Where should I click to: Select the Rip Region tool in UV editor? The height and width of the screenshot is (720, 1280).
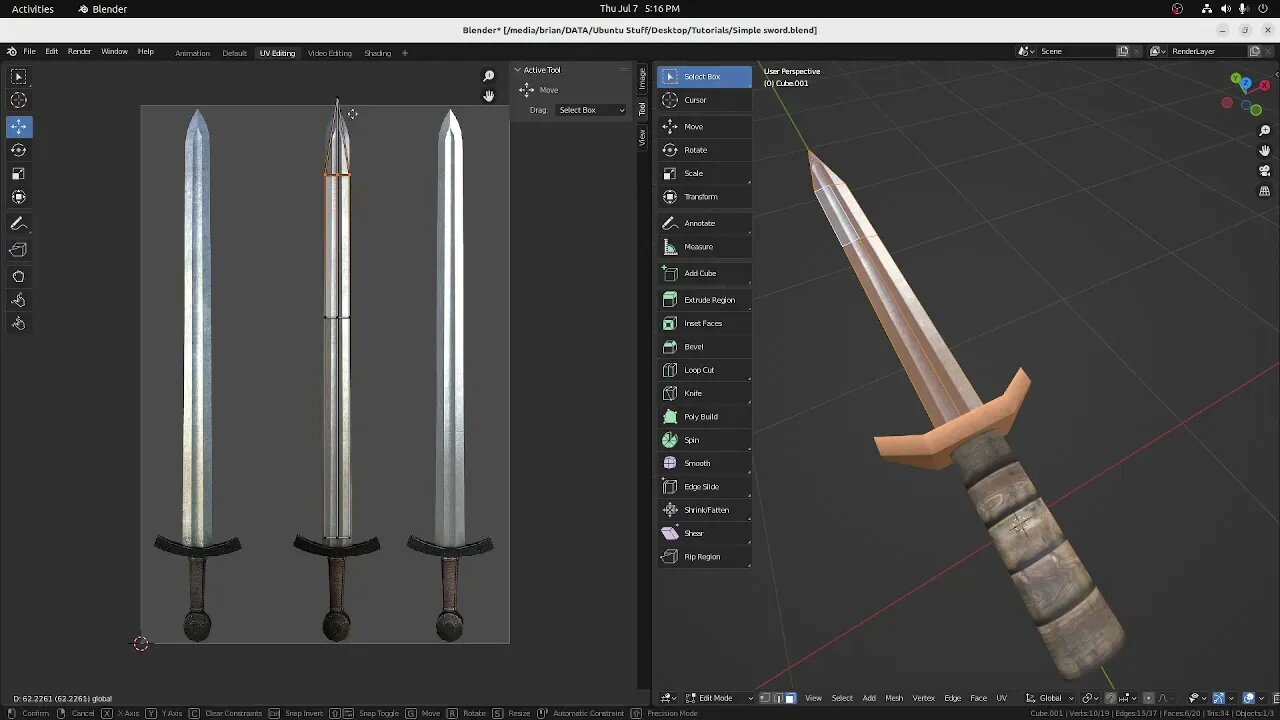tap(18, 250)
